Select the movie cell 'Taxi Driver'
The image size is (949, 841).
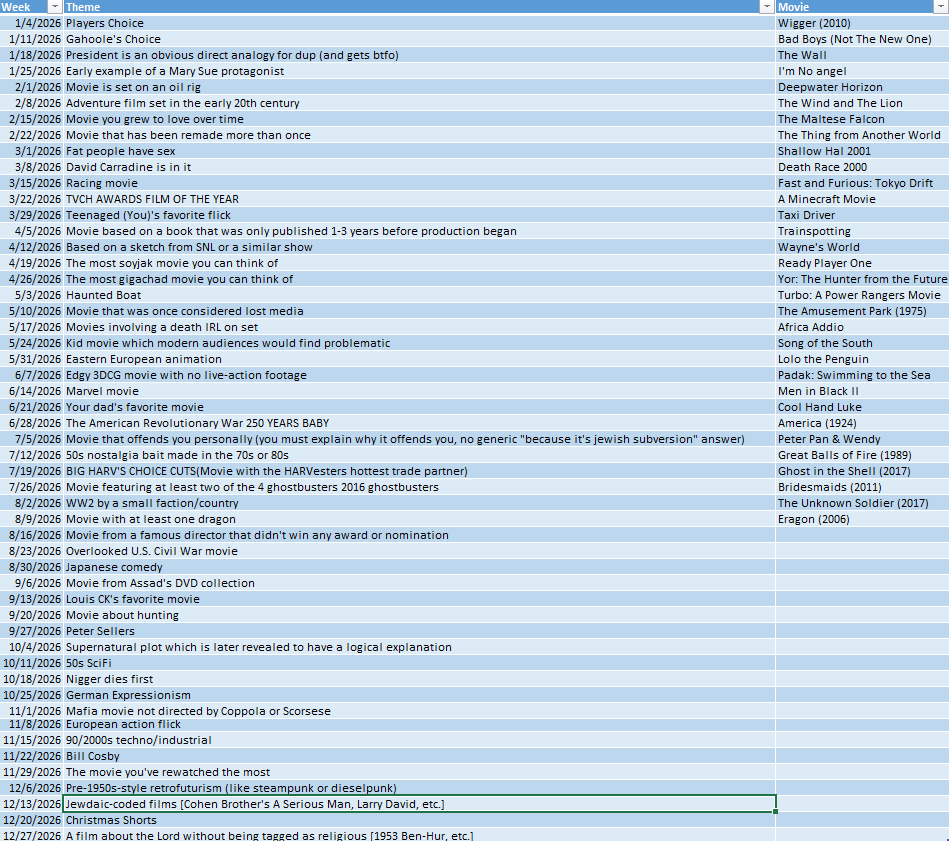pyautogui.click(x=862, y=215)
